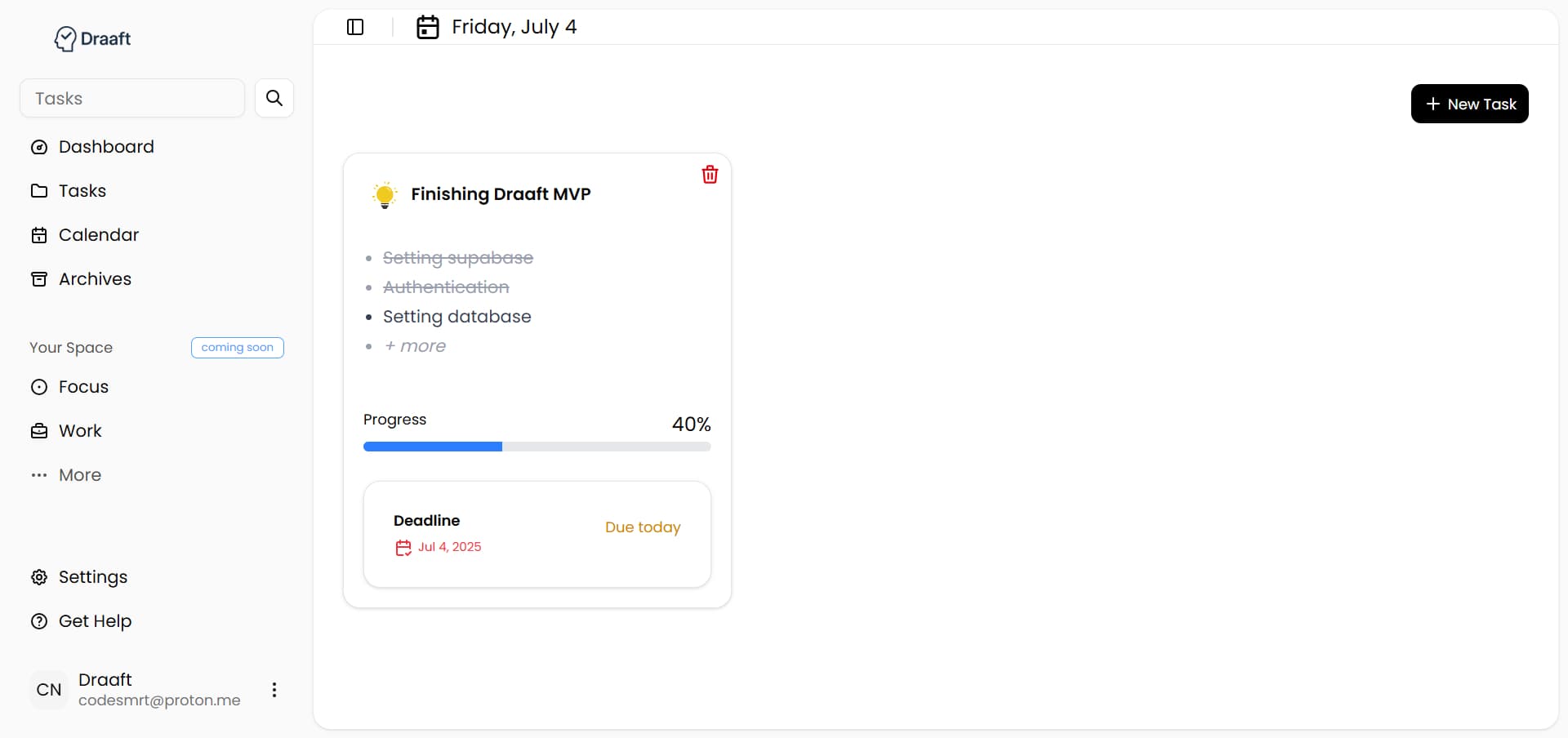Open the Archives section

coord(96,278)
